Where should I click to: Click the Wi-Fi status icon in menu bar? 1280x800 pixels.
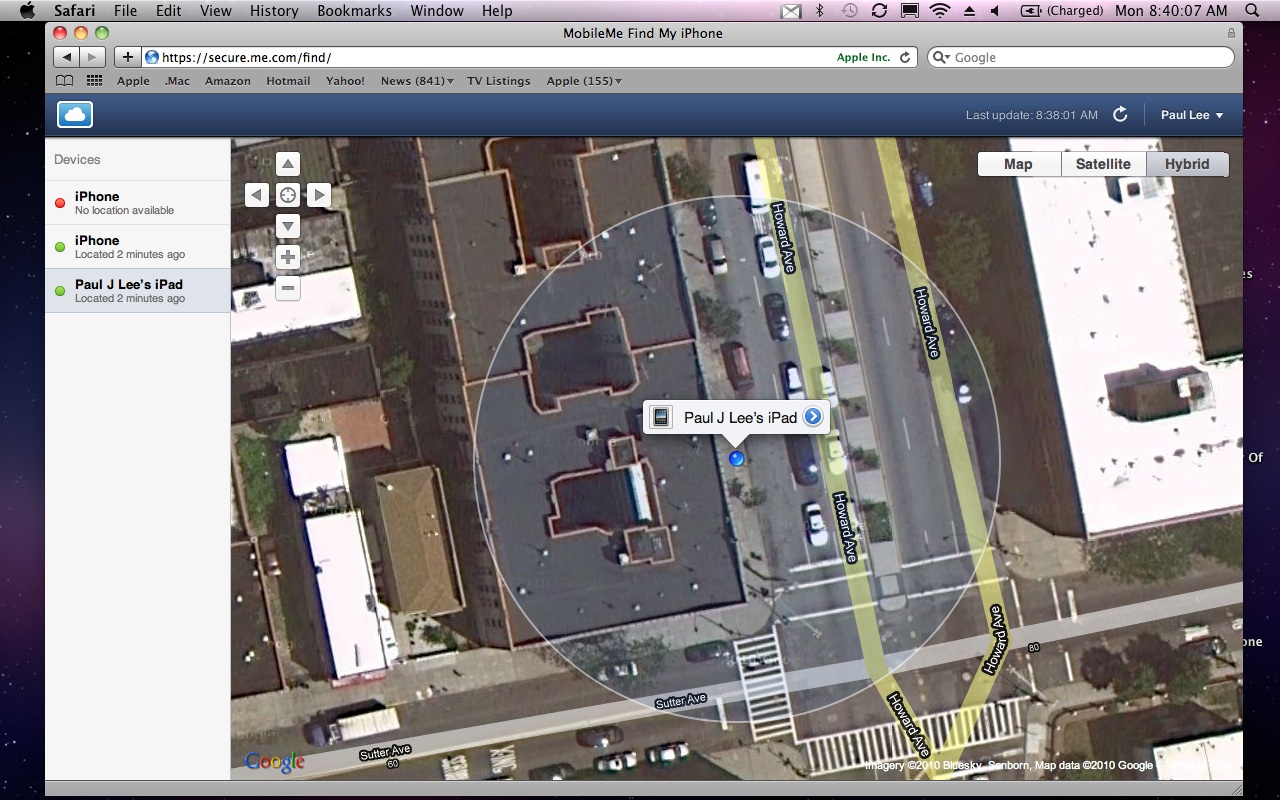[939, 10]
